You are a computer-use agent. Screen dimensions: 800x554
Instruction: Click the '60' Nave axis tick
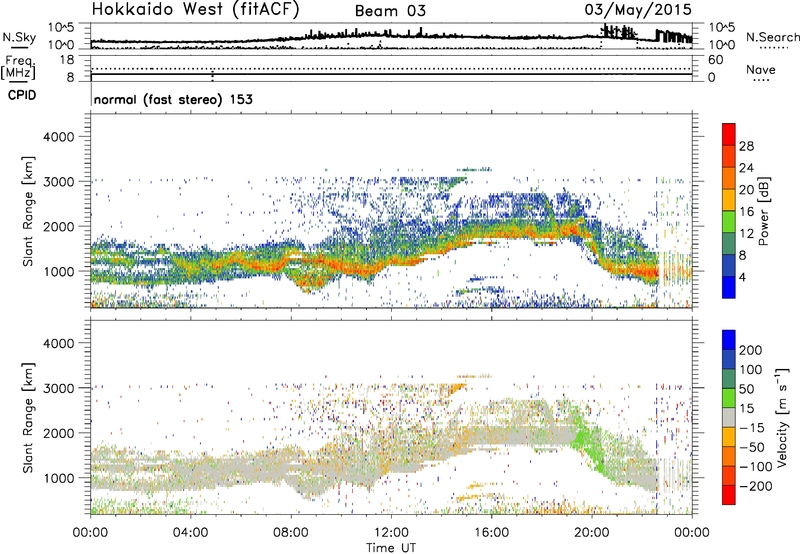click(x=715, y=60)
